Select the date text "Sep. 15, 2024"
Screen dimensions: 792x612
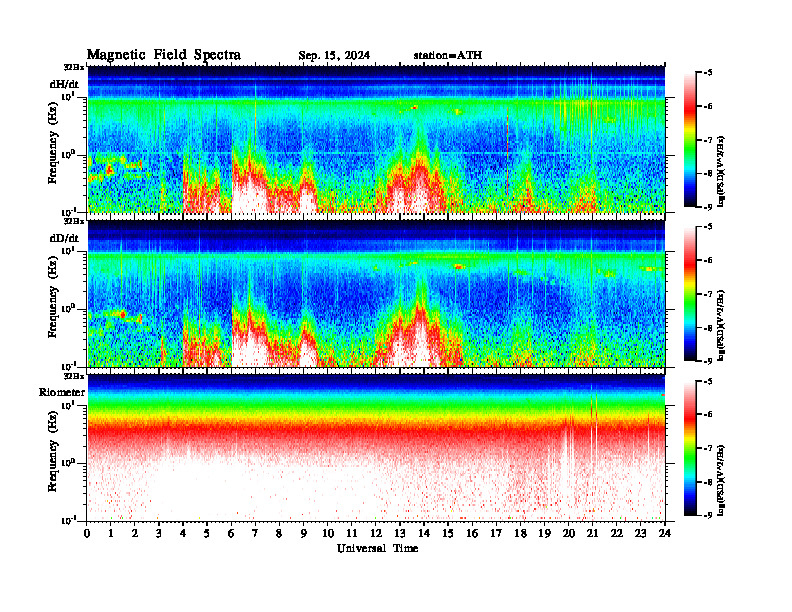coord(334,56)
